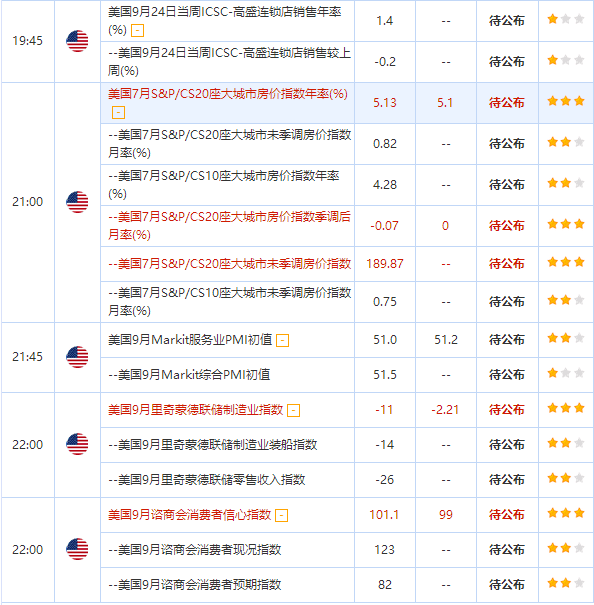Collapse the Markit服务业PMI初值 group
Viewport: 594px width, 605px height.
point(283,341)
